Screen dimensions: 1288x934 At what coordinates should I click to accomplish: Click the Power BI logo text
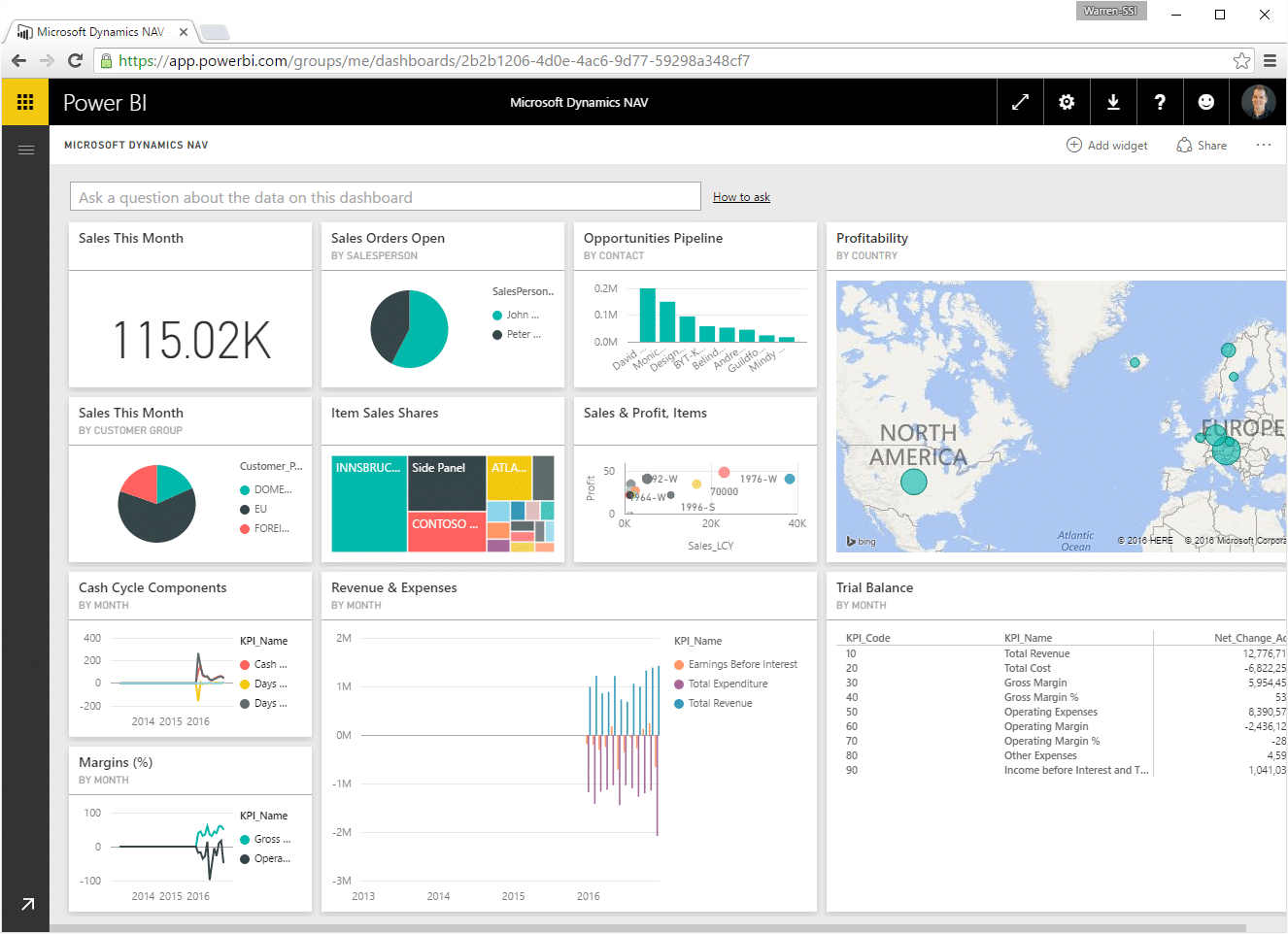point(105,102)
